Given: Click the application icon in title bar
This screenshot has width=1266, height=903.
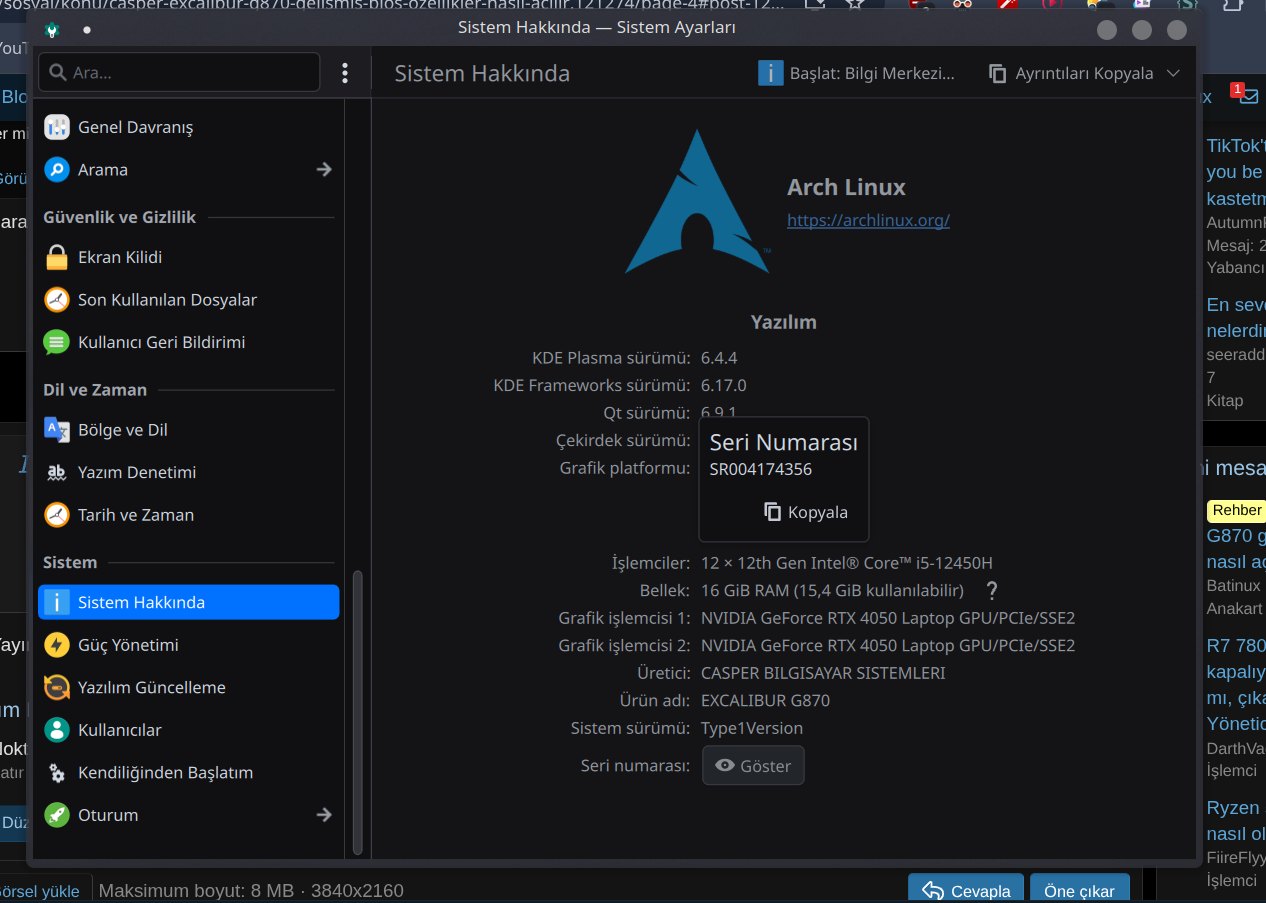Looking at the screenshot, I should (x=52, y=29).
